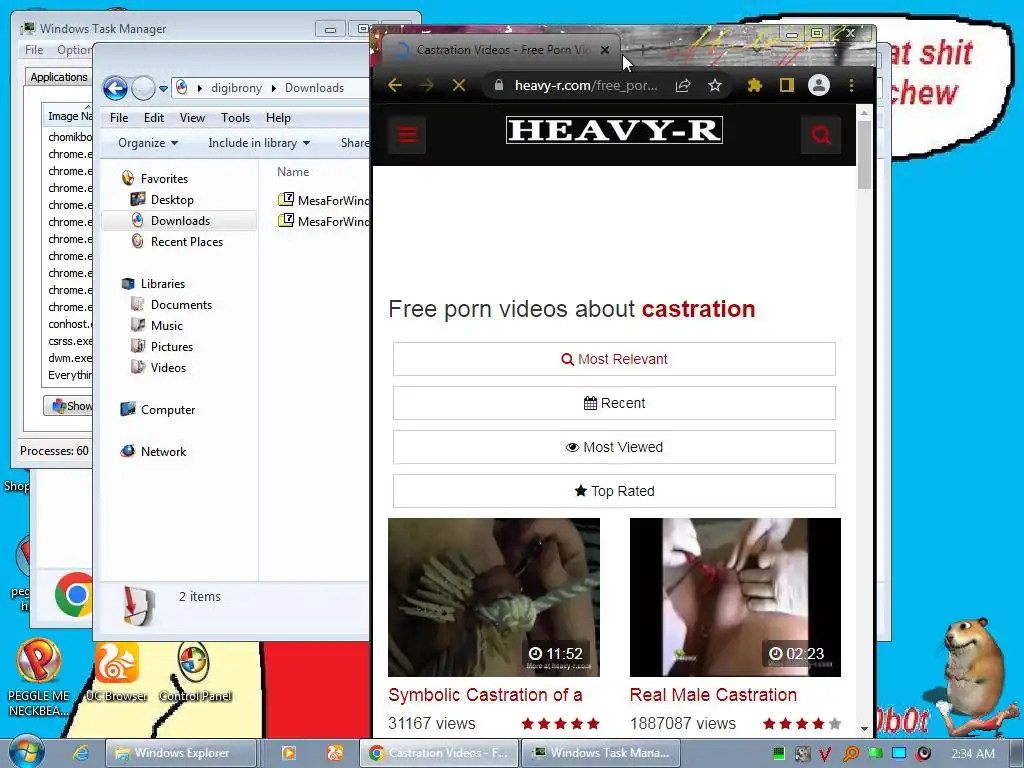Open the Tools menu in Windows Explorer
Screen dimensions: 1024x768
(x=235, y=118)
